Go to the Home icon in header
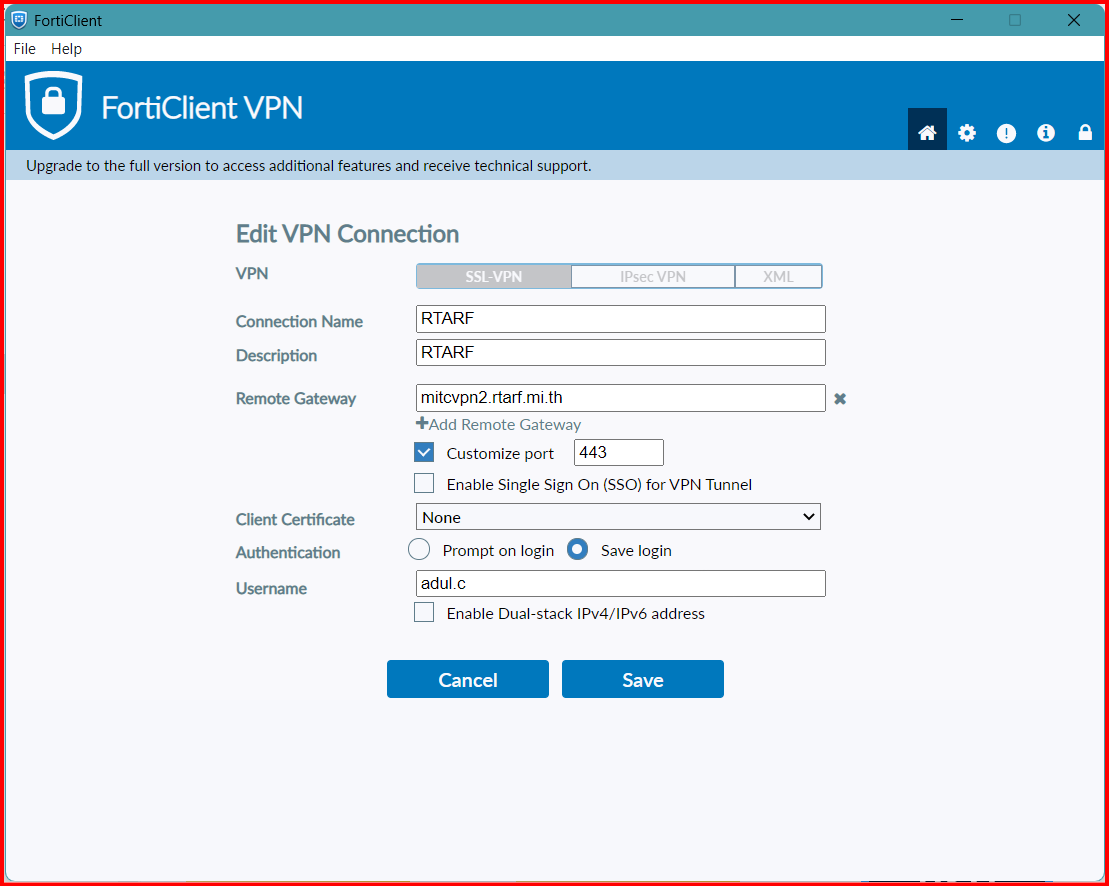 click(x=927, y=132)
